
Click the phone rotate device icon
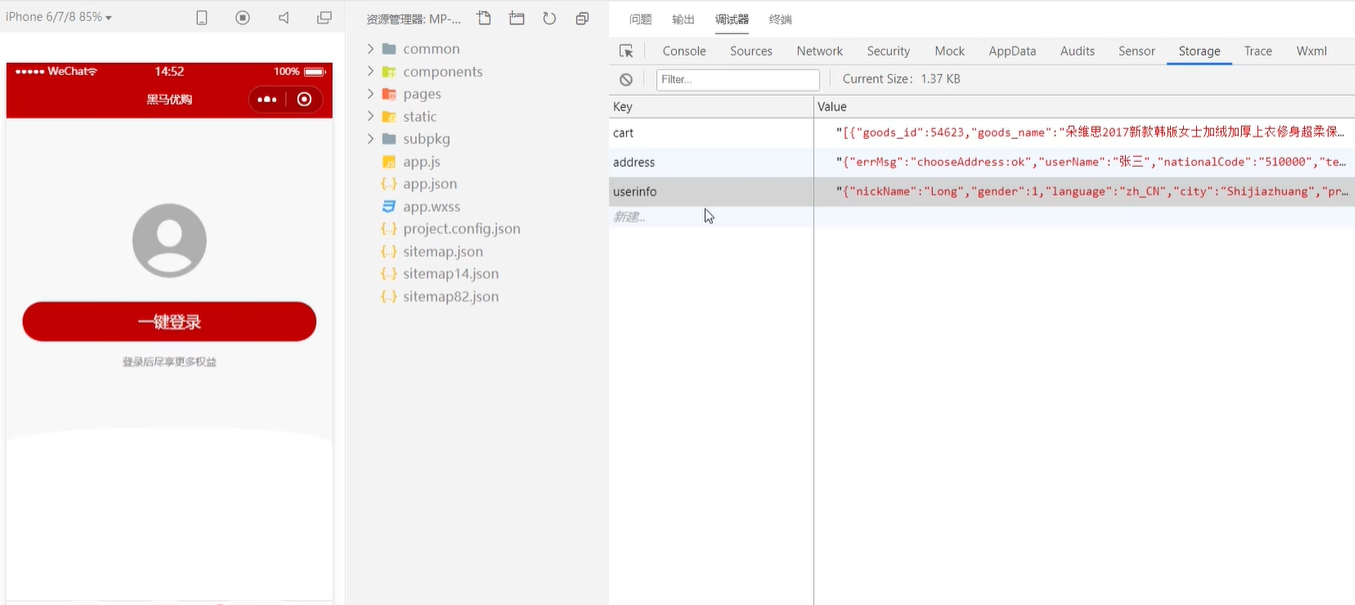(202, 18)
